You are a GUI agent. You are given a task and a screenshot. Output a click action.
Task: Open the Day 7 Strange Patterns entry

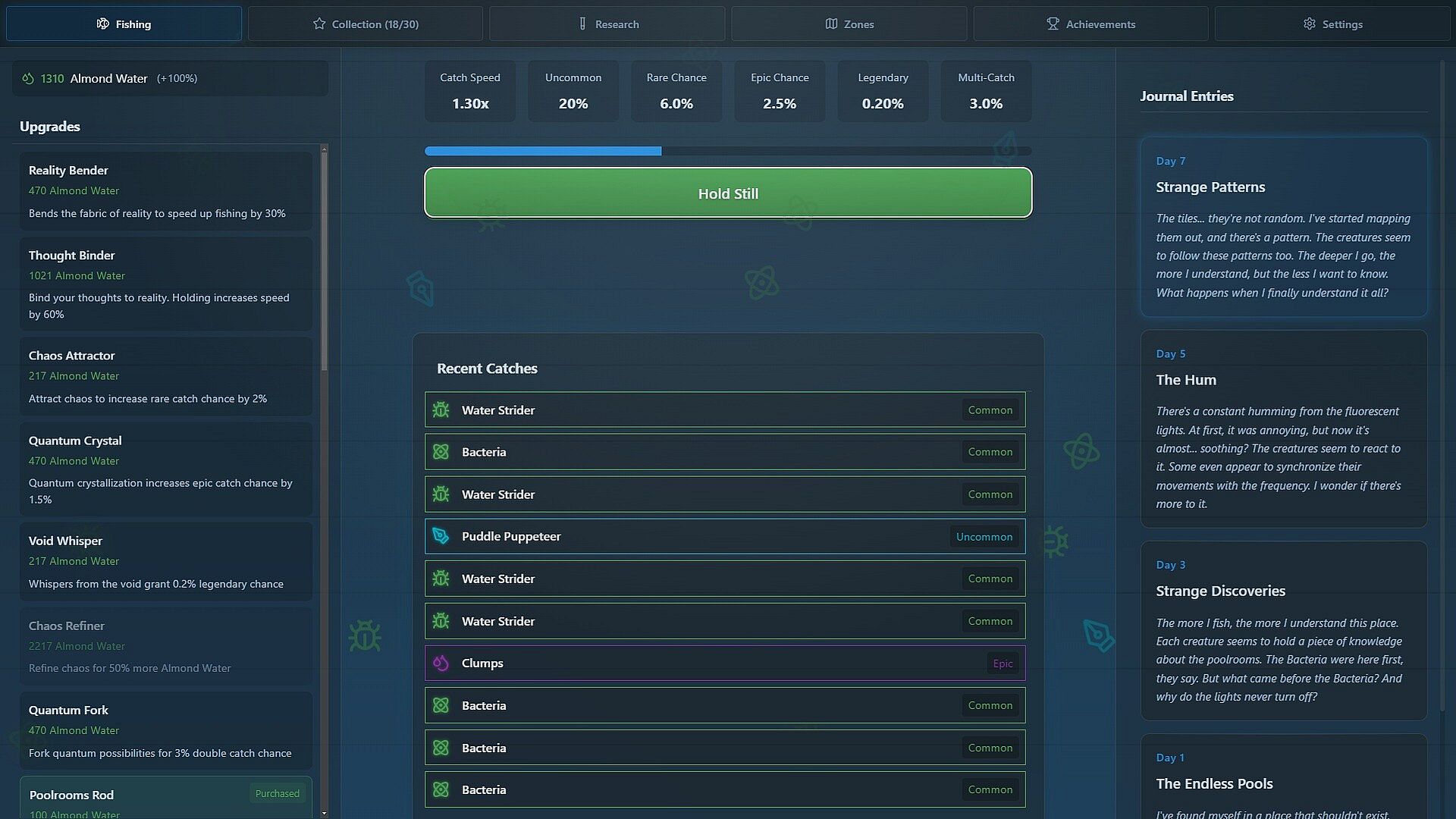pos(1283,227)
